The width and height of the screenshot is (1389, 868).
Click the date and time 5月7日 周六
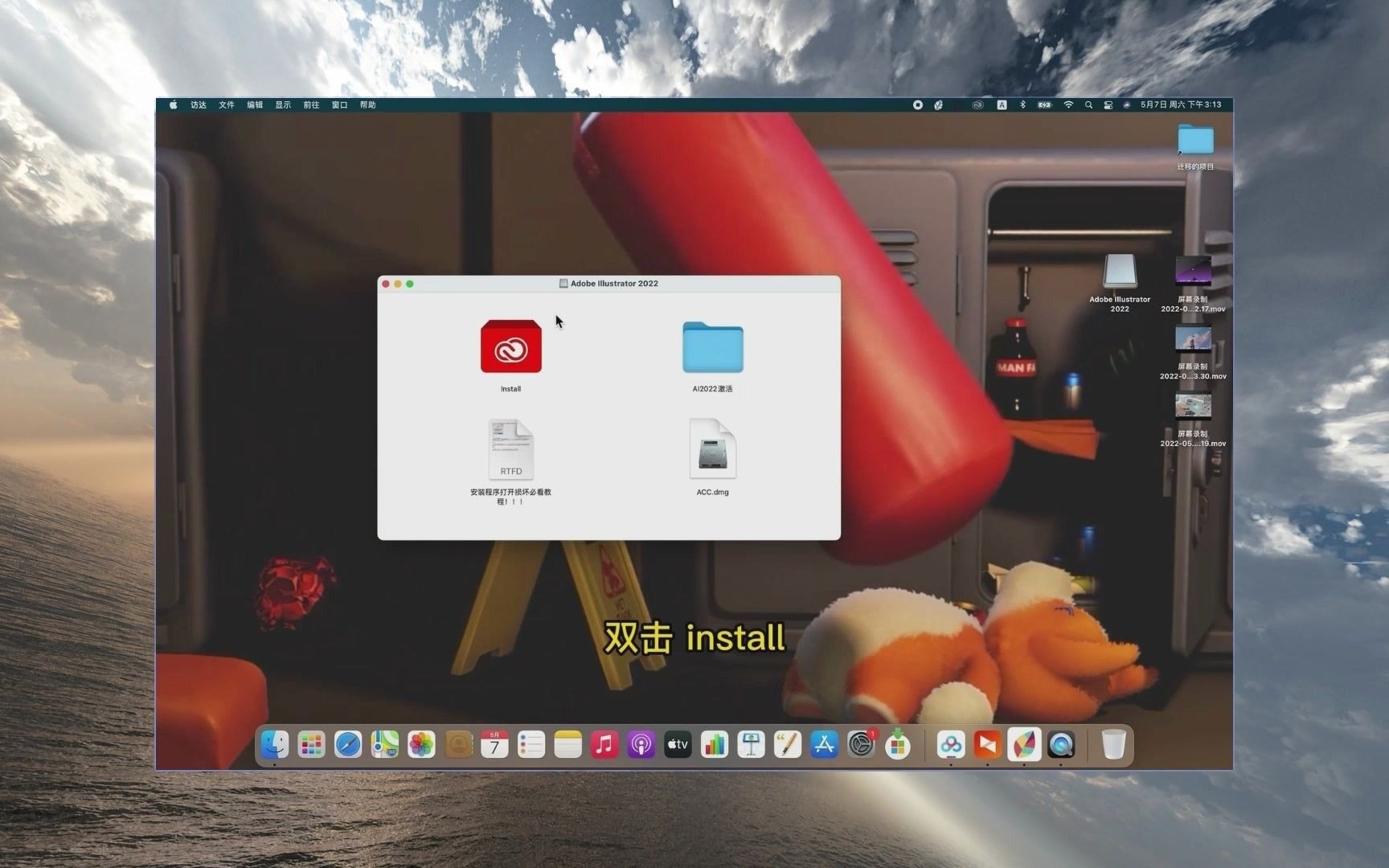(x=1181, y=104)
